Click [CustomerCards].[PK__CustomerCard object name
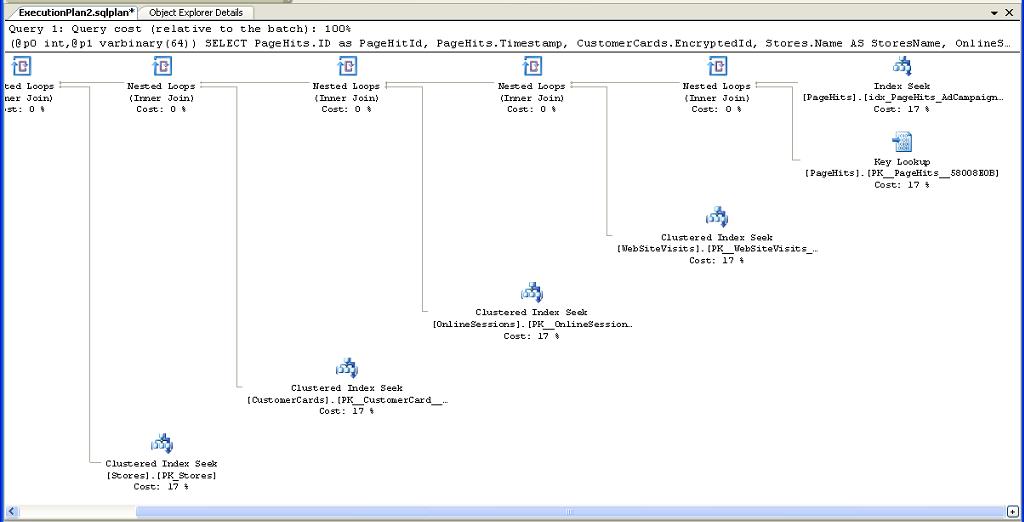 tap(347, 400)
